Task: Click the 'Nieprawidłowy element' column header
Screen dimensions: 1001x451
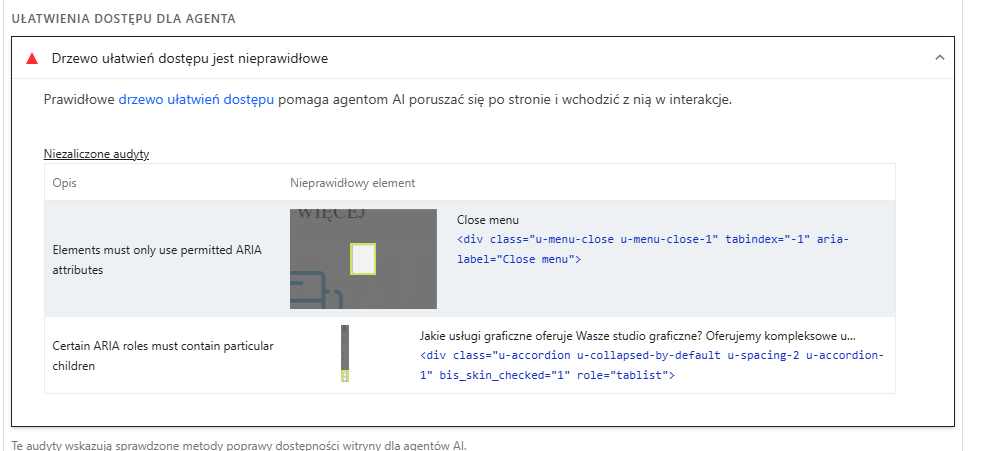Action: pyautogui.click(x=352, y=183)
